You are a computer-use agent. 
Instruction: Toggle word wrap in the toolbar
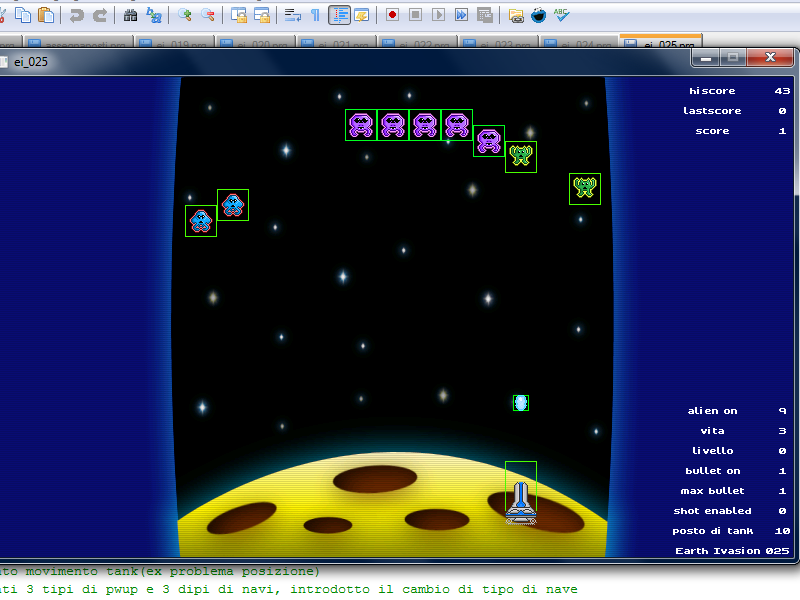[x=292, y=15]
